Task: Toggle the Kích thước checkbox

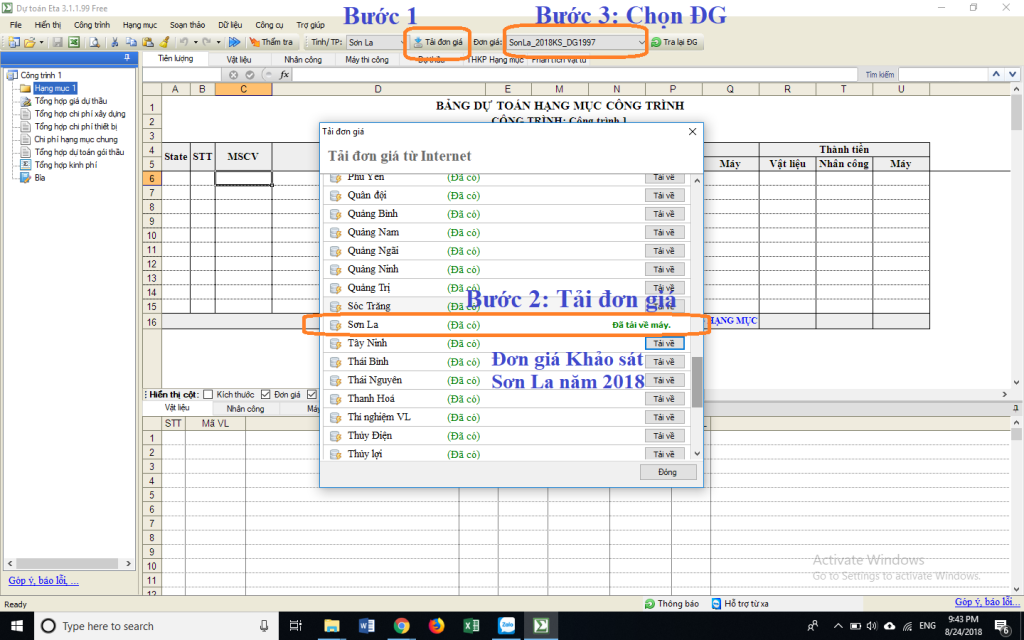Action: pyautogui.click(x=209, y=394)
